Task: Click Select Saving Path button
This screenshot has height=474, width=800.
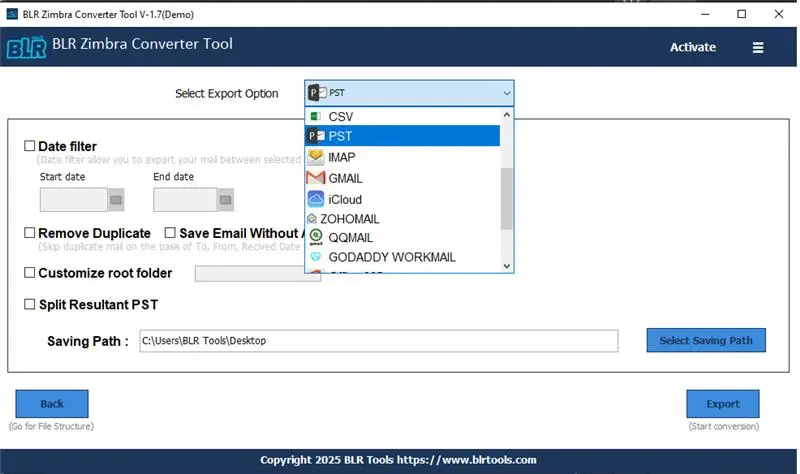Action: [706, 340]
